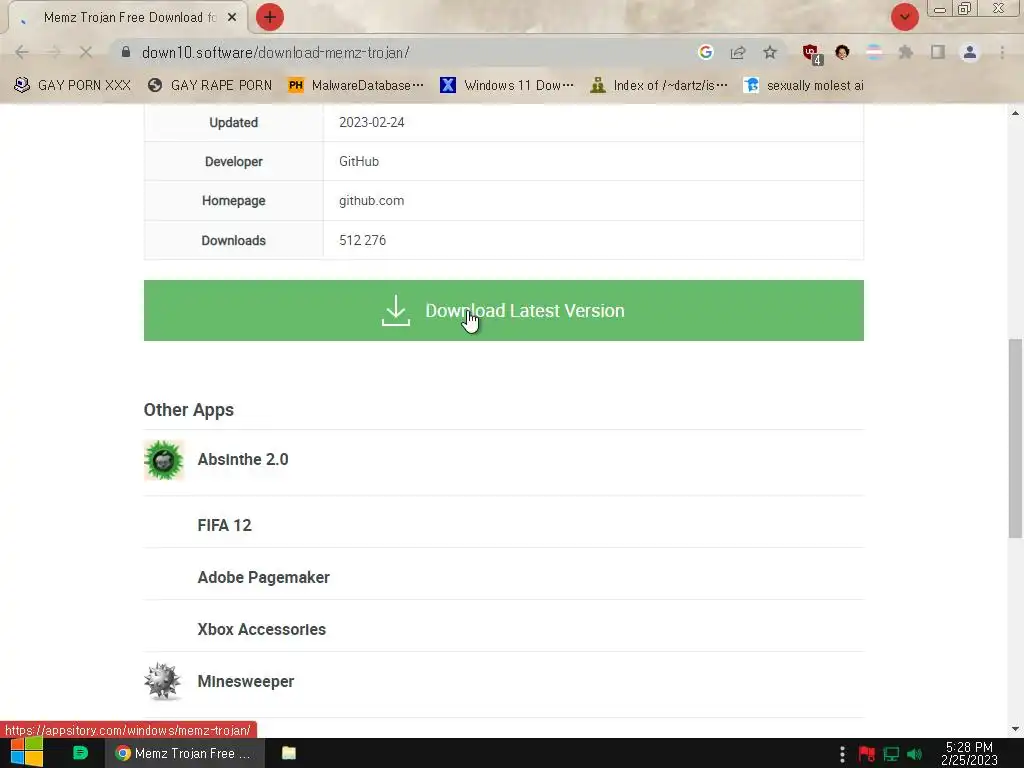Stop loading the page

86,52
